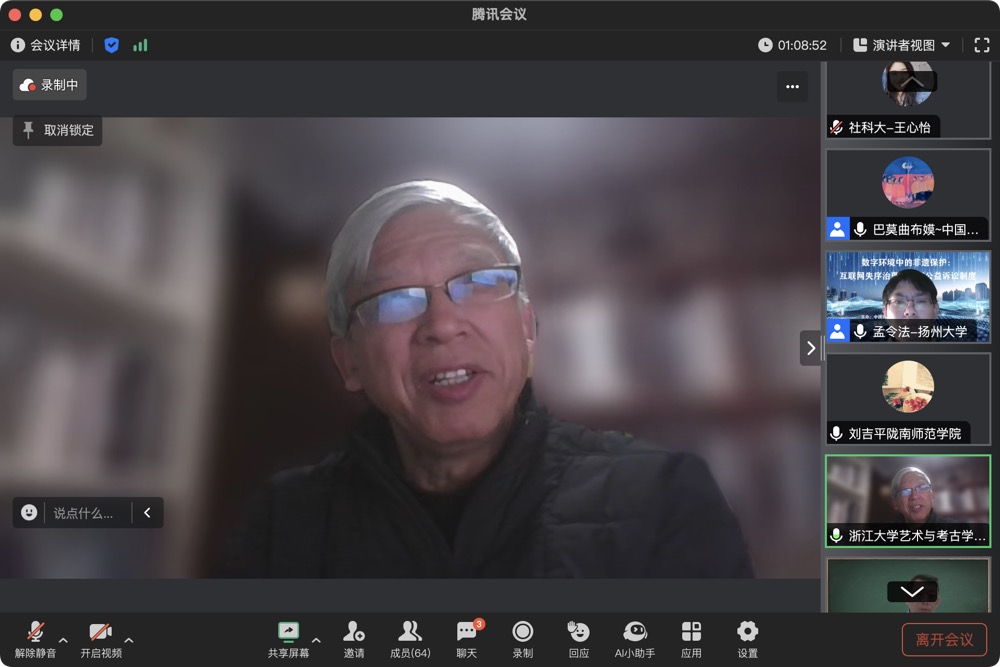Click 刘吉平's microphone icon
This screenshot has width=1000, height=667.
836,434
